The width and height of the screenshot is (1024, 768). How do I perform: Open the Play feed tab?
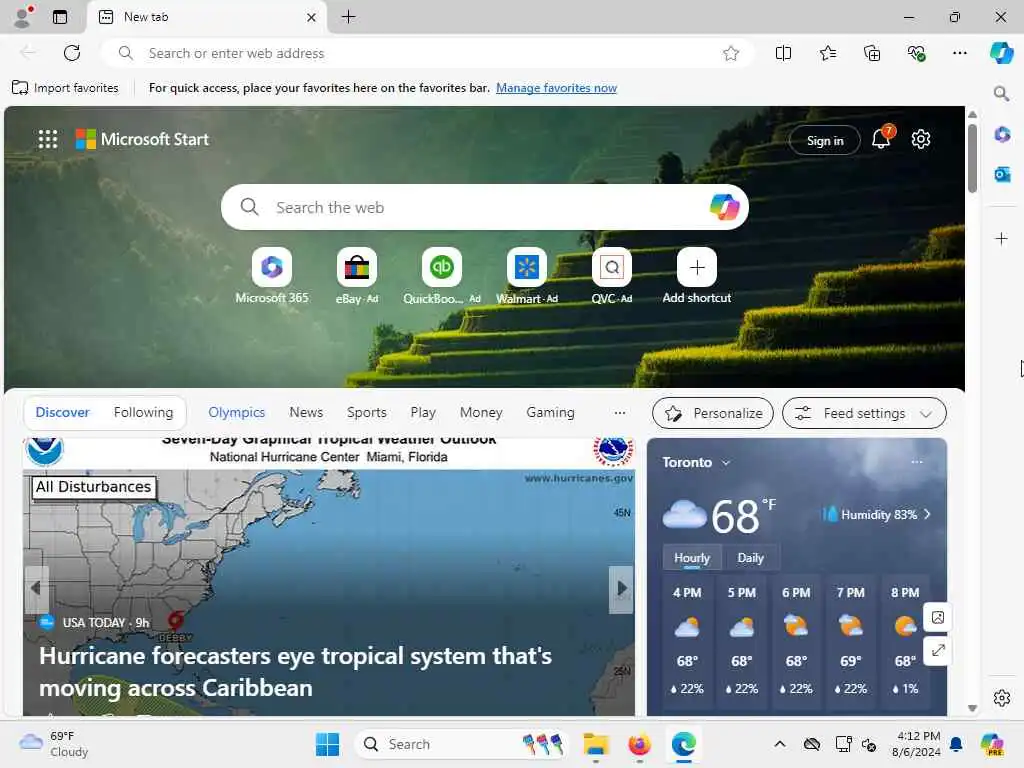tap(423, 413)
